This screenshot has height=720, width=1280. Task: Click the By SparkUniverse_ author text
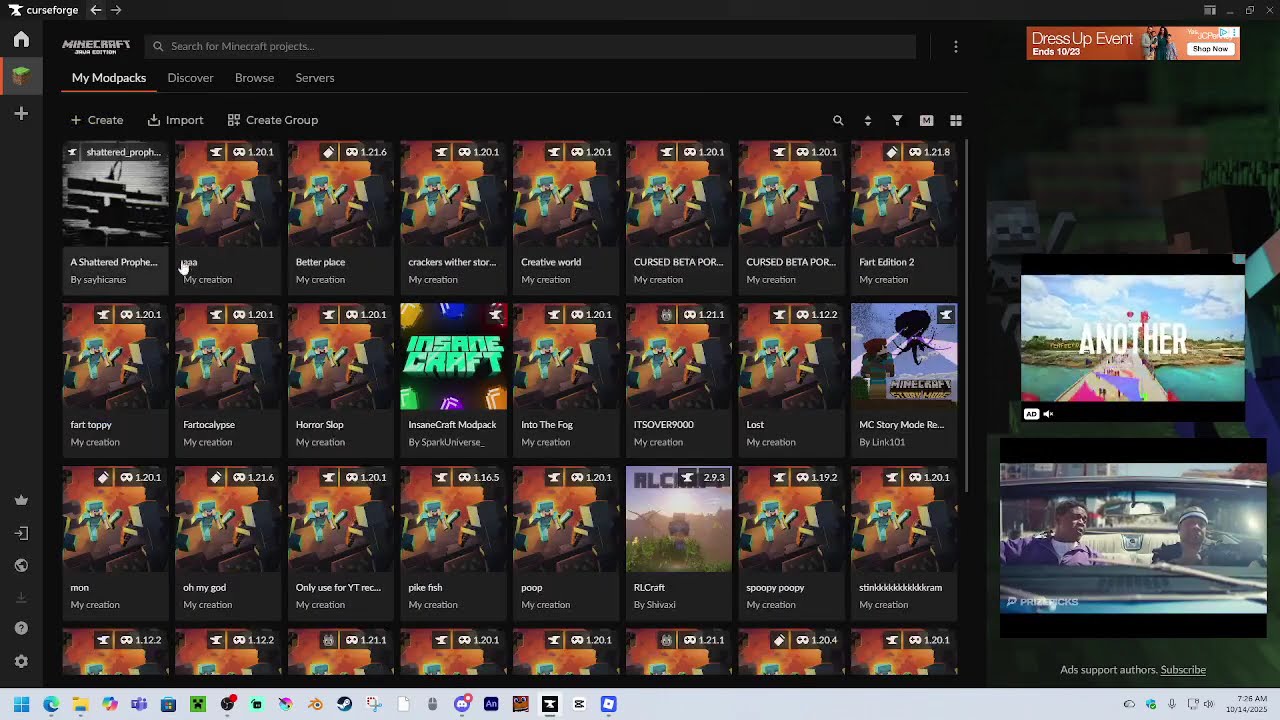pos(446,442)
